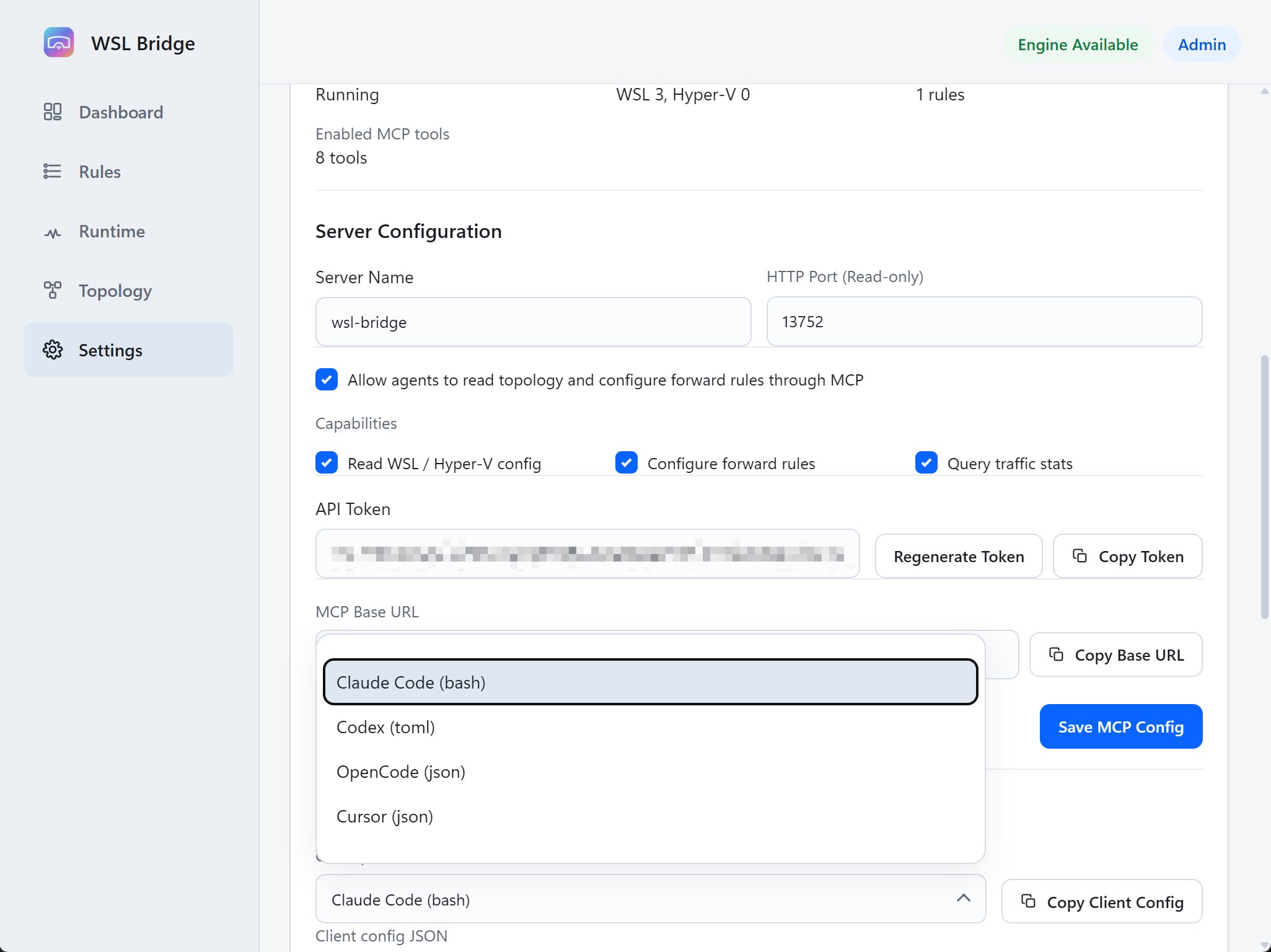Image resolution: width=1271 pixels, height=952 pixels.
Task: Select Claude Code (bash) option
Action: pos(651,682)
